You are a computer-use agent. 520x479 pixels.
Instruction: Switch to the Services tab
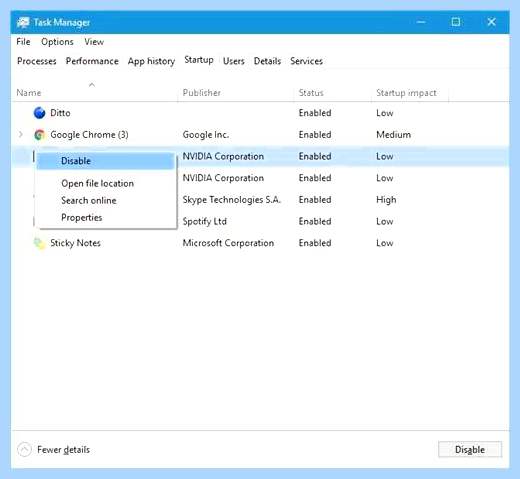306,61
